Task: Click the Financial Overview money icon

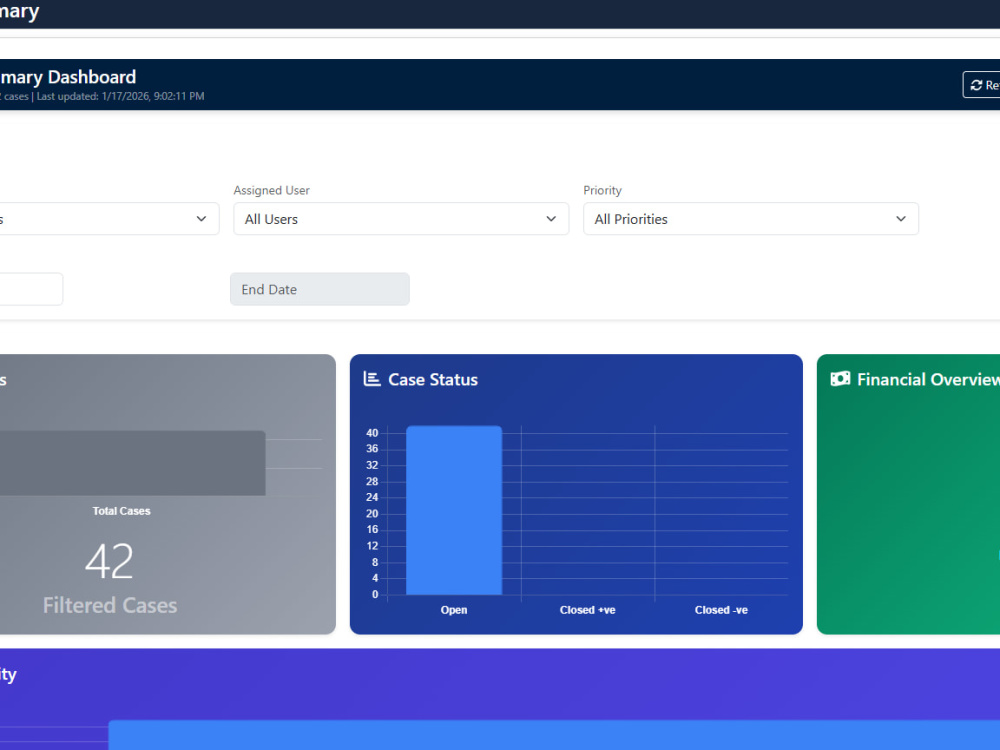Action: point(840,379)
